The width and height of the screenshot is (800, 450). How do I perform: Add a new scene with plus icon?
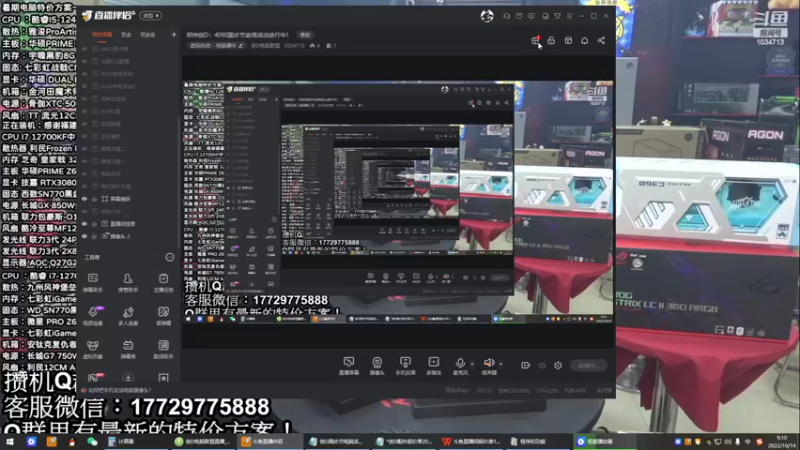pyautogui.click(x=174, y=35)
